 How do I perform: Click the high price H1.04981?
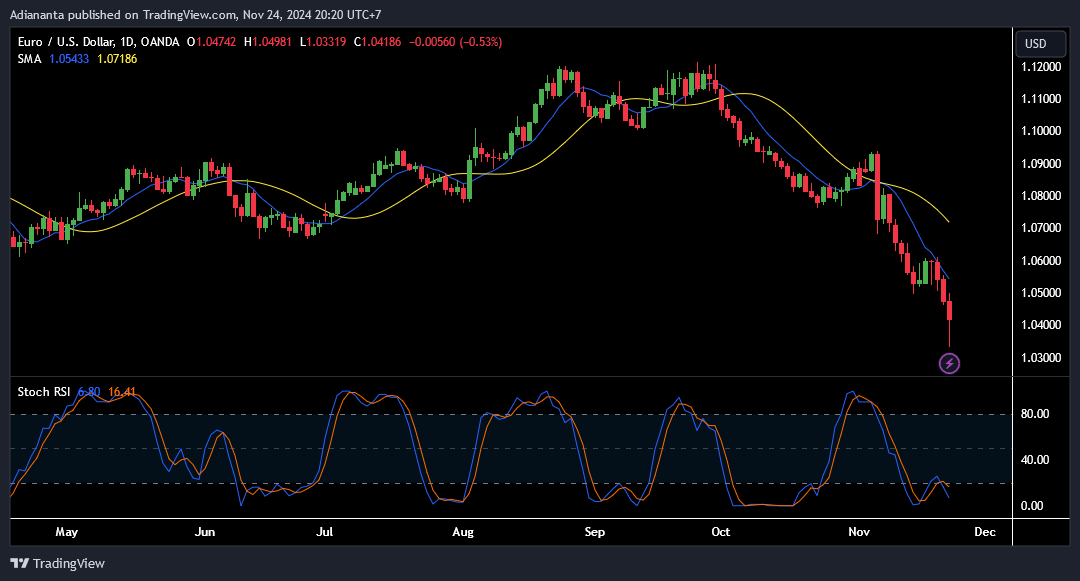coord(268,42)
